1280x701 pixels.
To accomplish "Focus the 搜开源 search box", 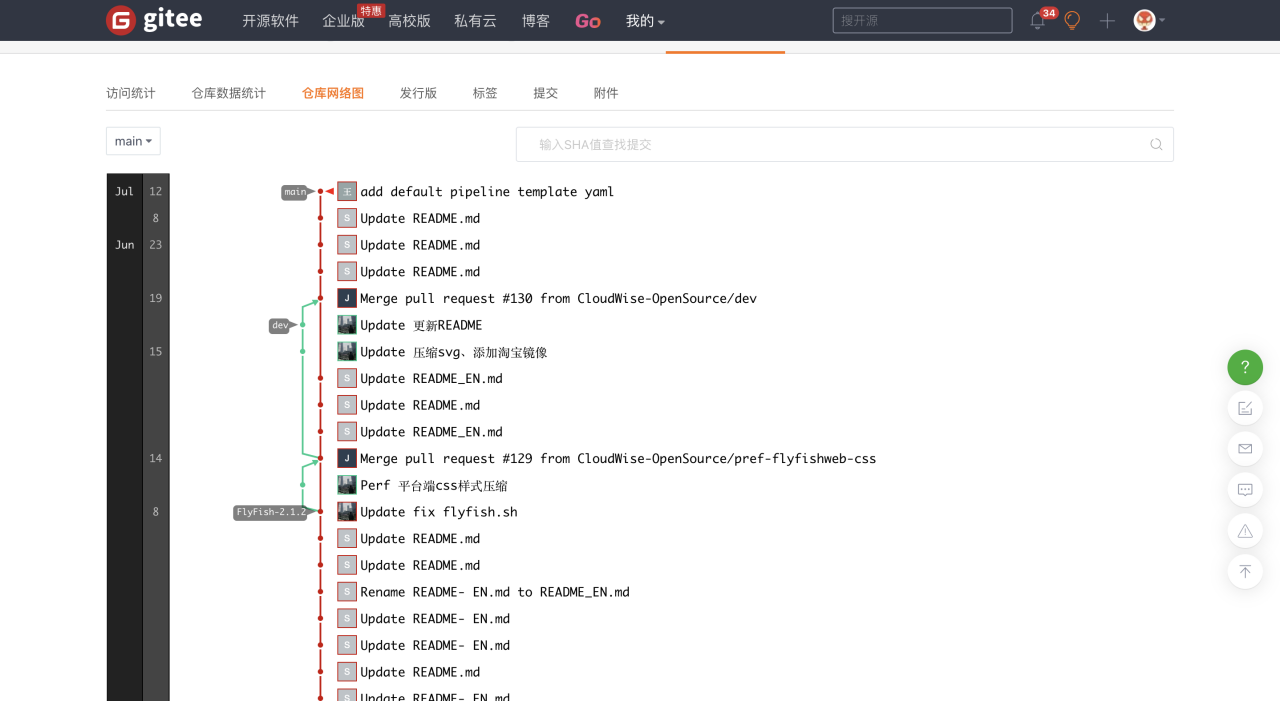I will [922, 20].
